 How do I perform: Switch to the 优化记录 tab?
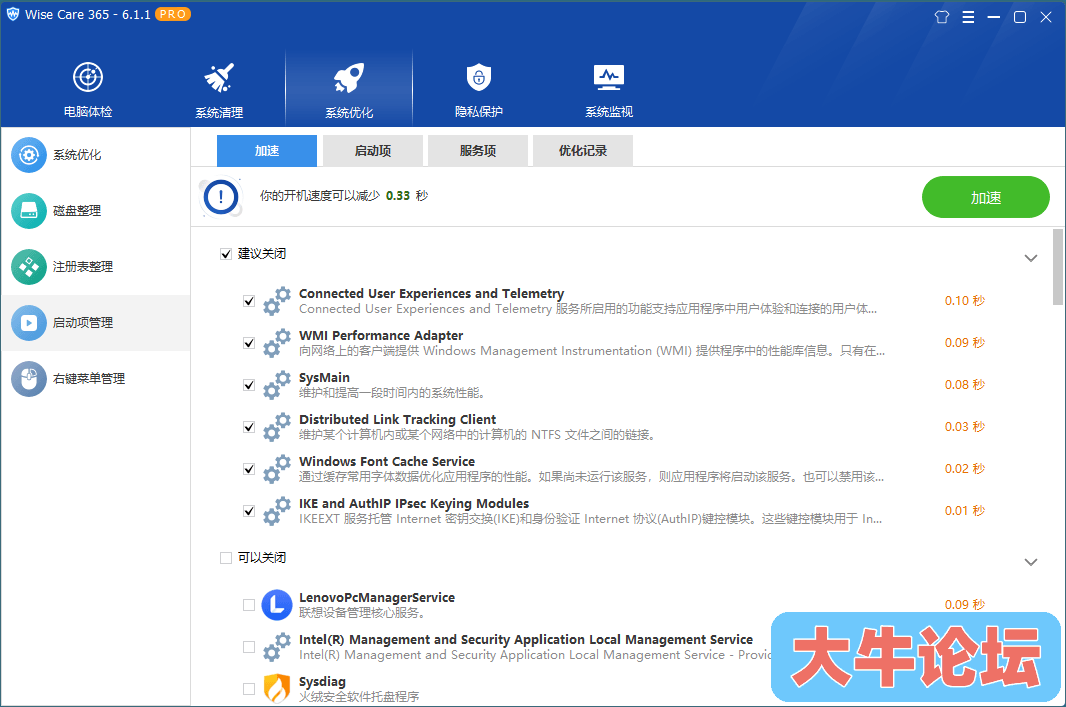click(x=583, y=151)
